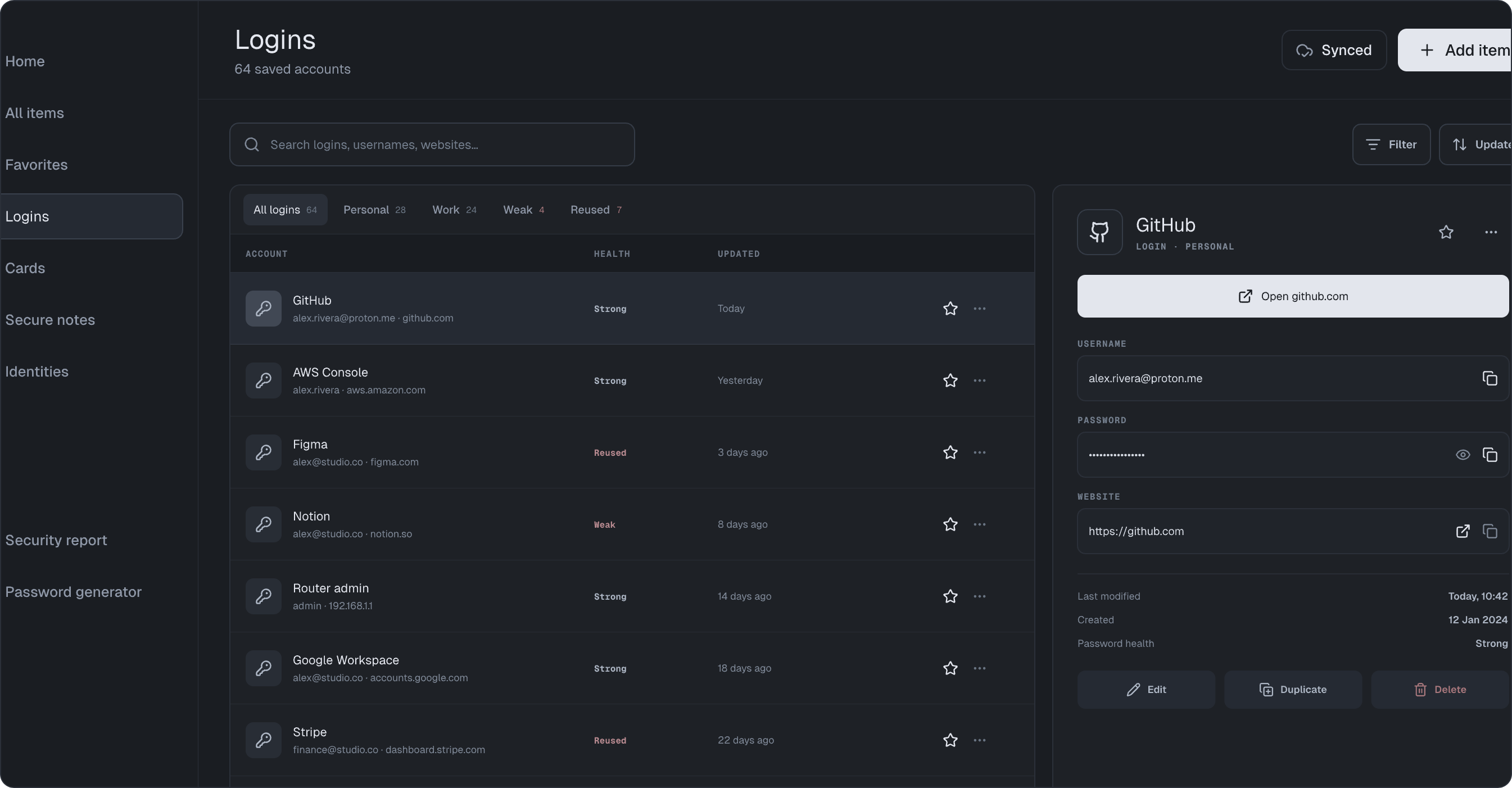
Task: Click Open github.com button
Action: click(x=1292, y=296)
